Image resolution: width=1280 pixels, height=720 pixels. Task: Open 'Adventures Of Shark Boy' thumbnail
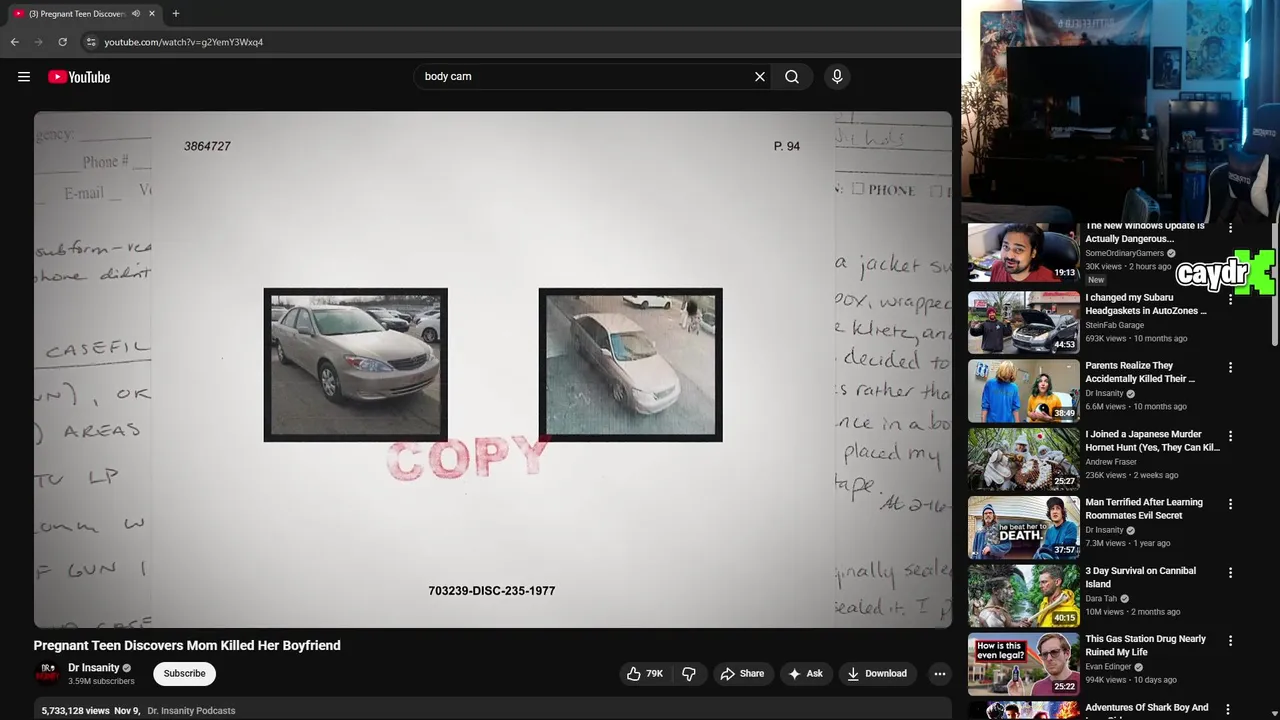click(1023, 711)
